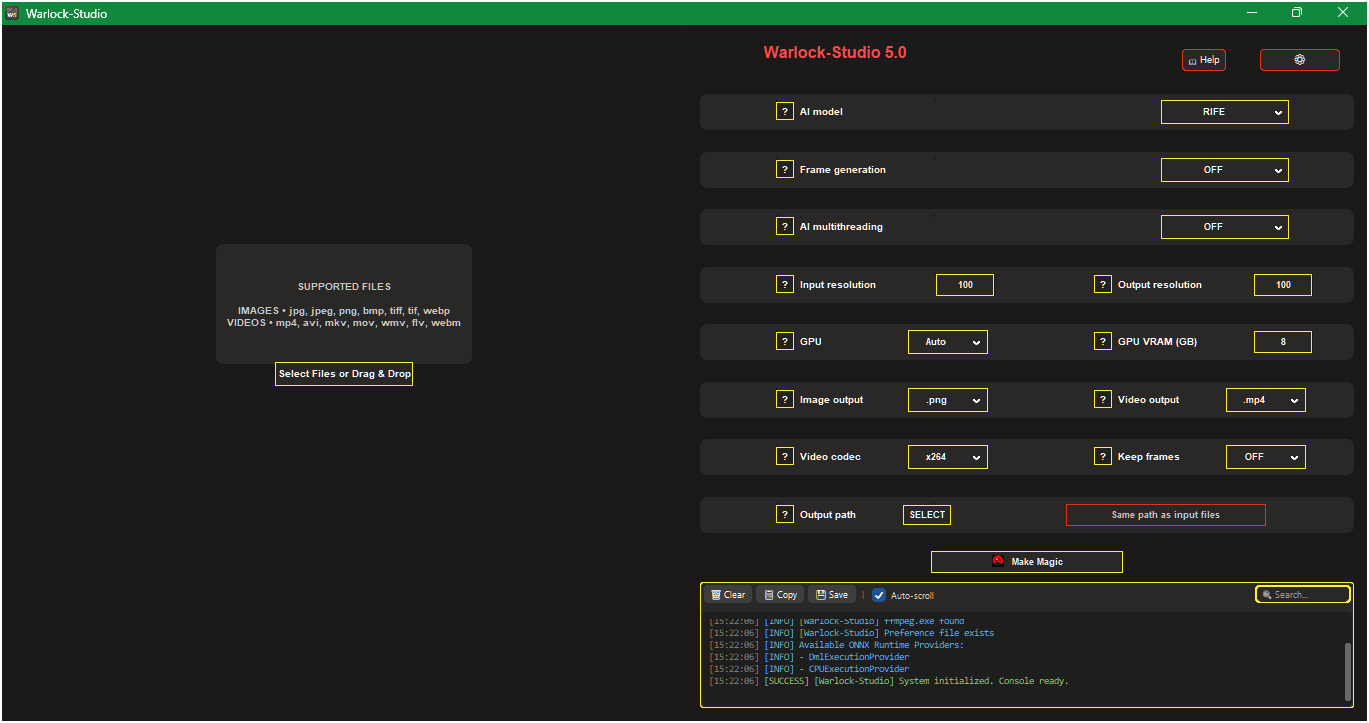Click the Help button
Screen dimensions: 1369x723
pos(1204,60)
